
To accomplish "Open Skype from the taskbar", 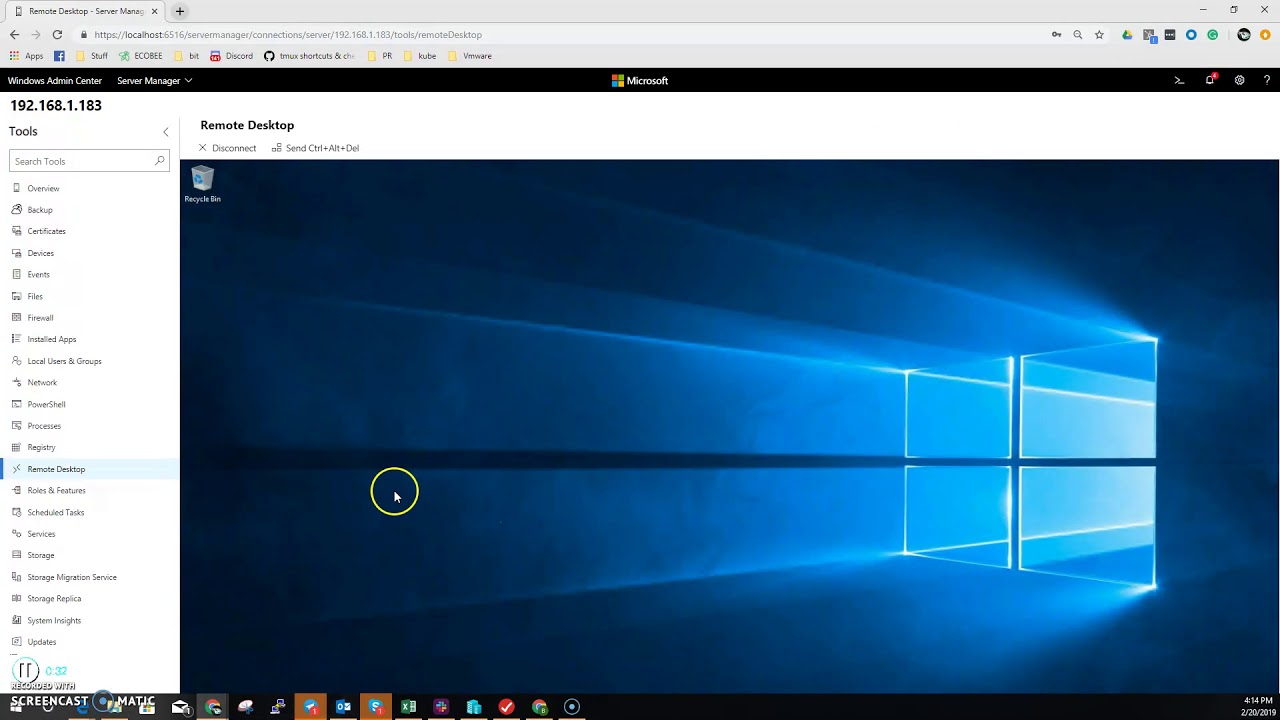I will [x=376, y=707].
